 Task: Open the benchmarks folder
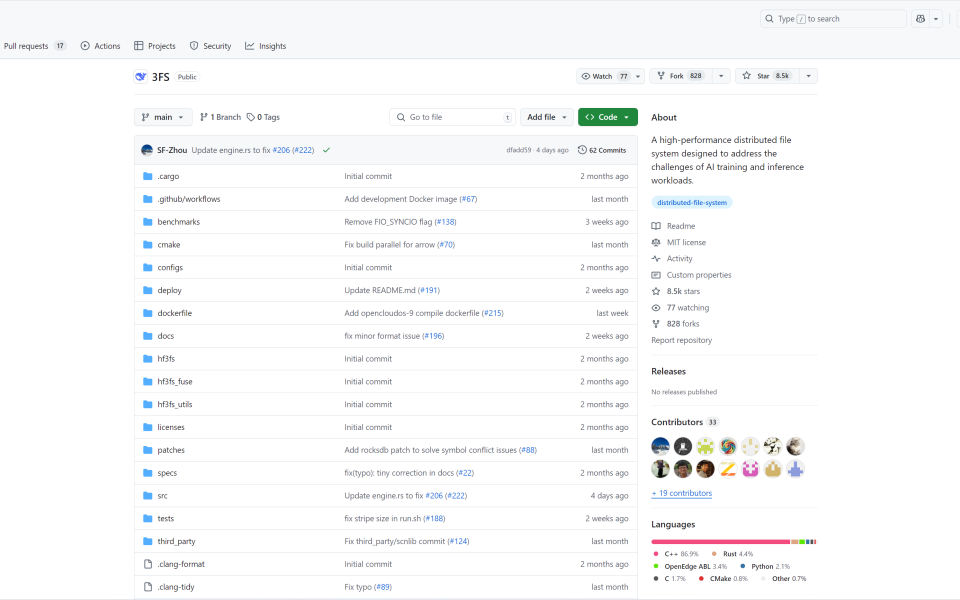[x=179, y=222]
